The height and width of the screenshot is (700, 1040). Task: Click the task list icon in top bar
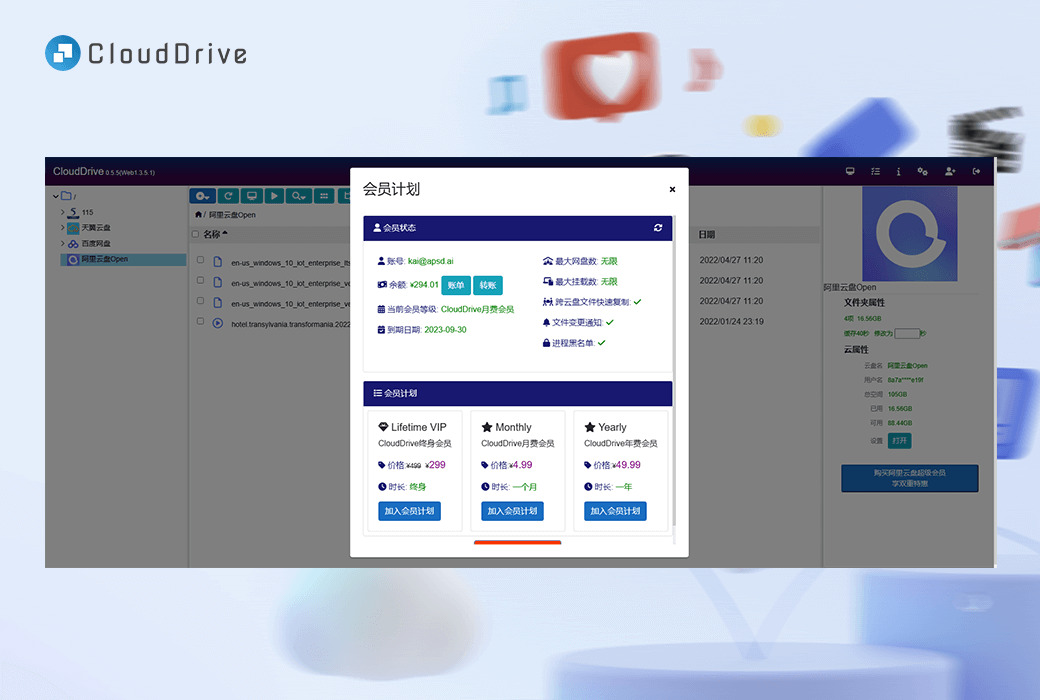875,171
